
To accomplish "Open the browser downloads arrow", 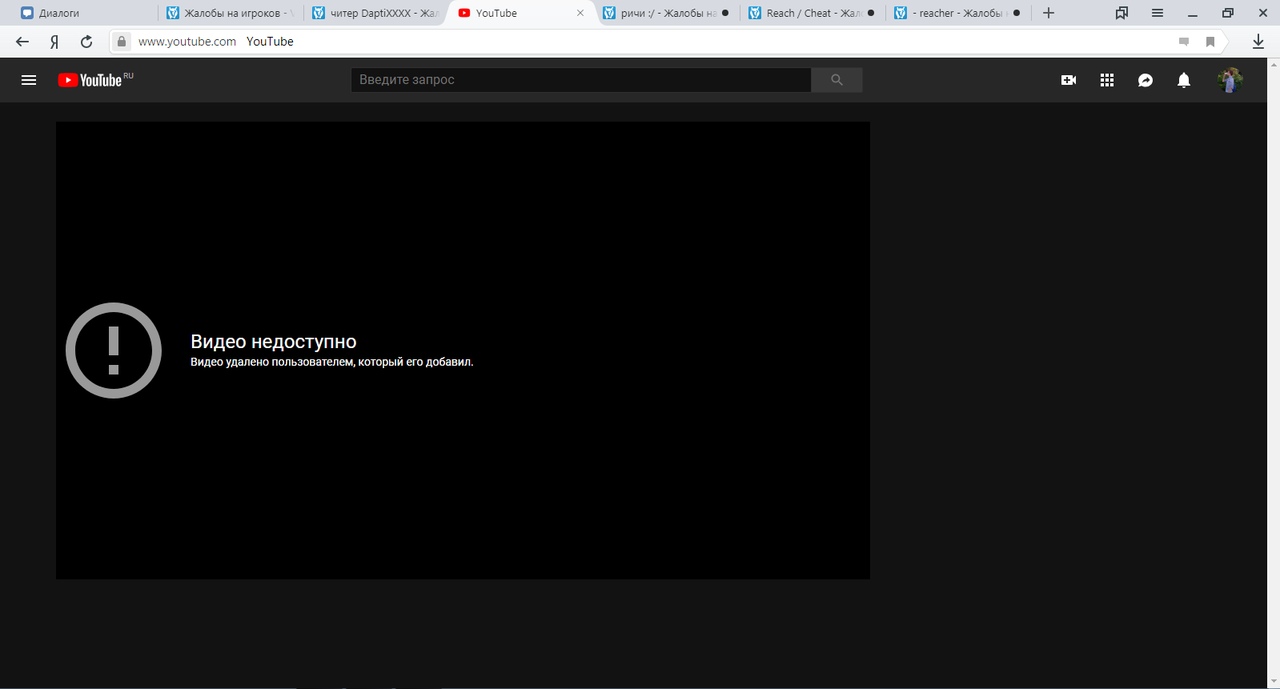I will point(1258,42).
